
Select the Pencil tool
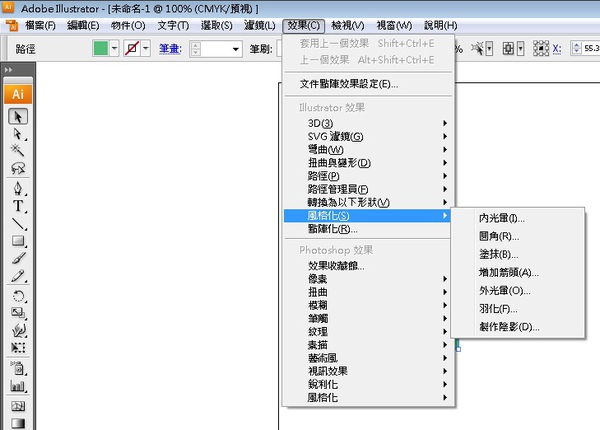[x=18, y=275]
